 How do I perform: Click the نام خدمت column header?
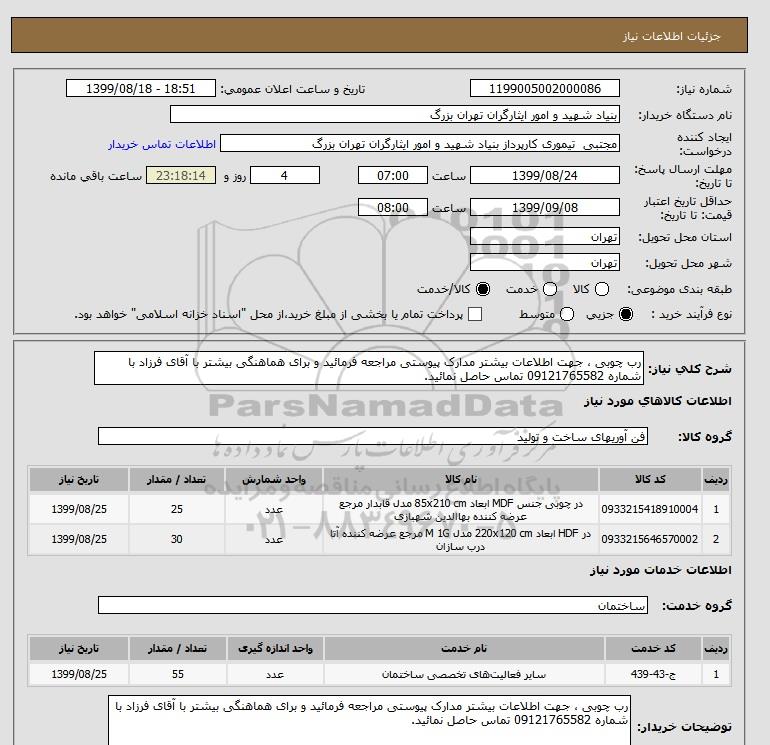click(464, 648)
